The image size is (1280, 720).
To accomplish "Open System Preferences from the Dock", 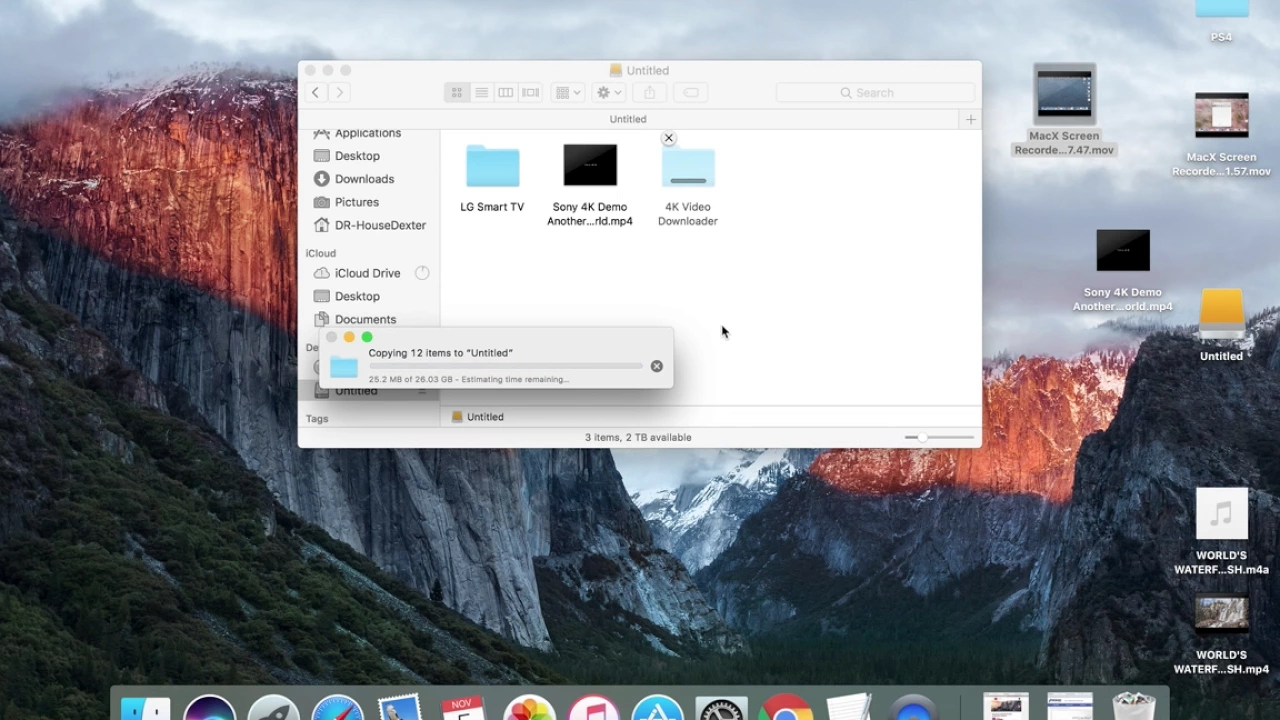I will (x=721, y=708).
